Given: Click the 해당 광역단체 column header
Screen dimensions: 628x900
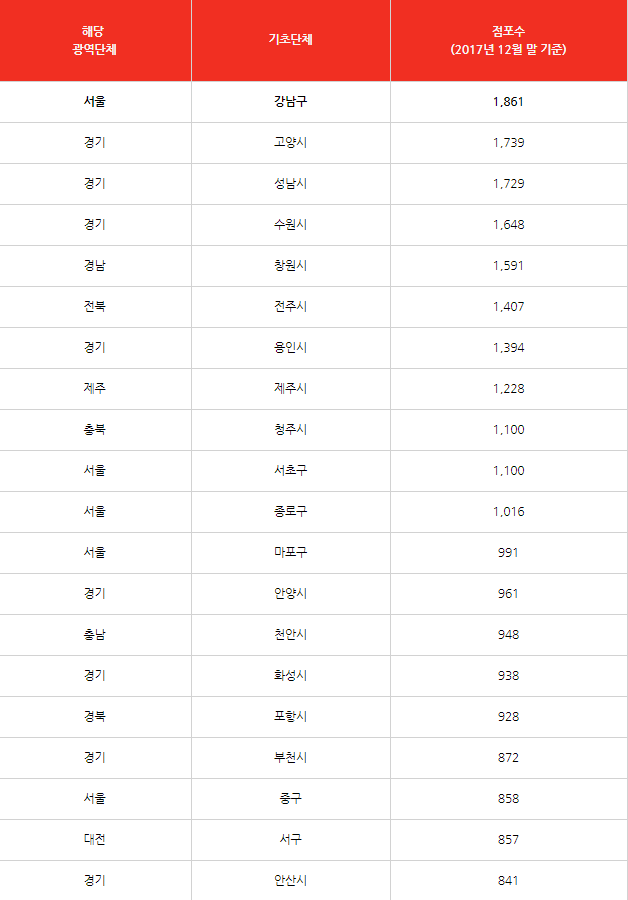Looking at the screenshot, I should 95,40.
